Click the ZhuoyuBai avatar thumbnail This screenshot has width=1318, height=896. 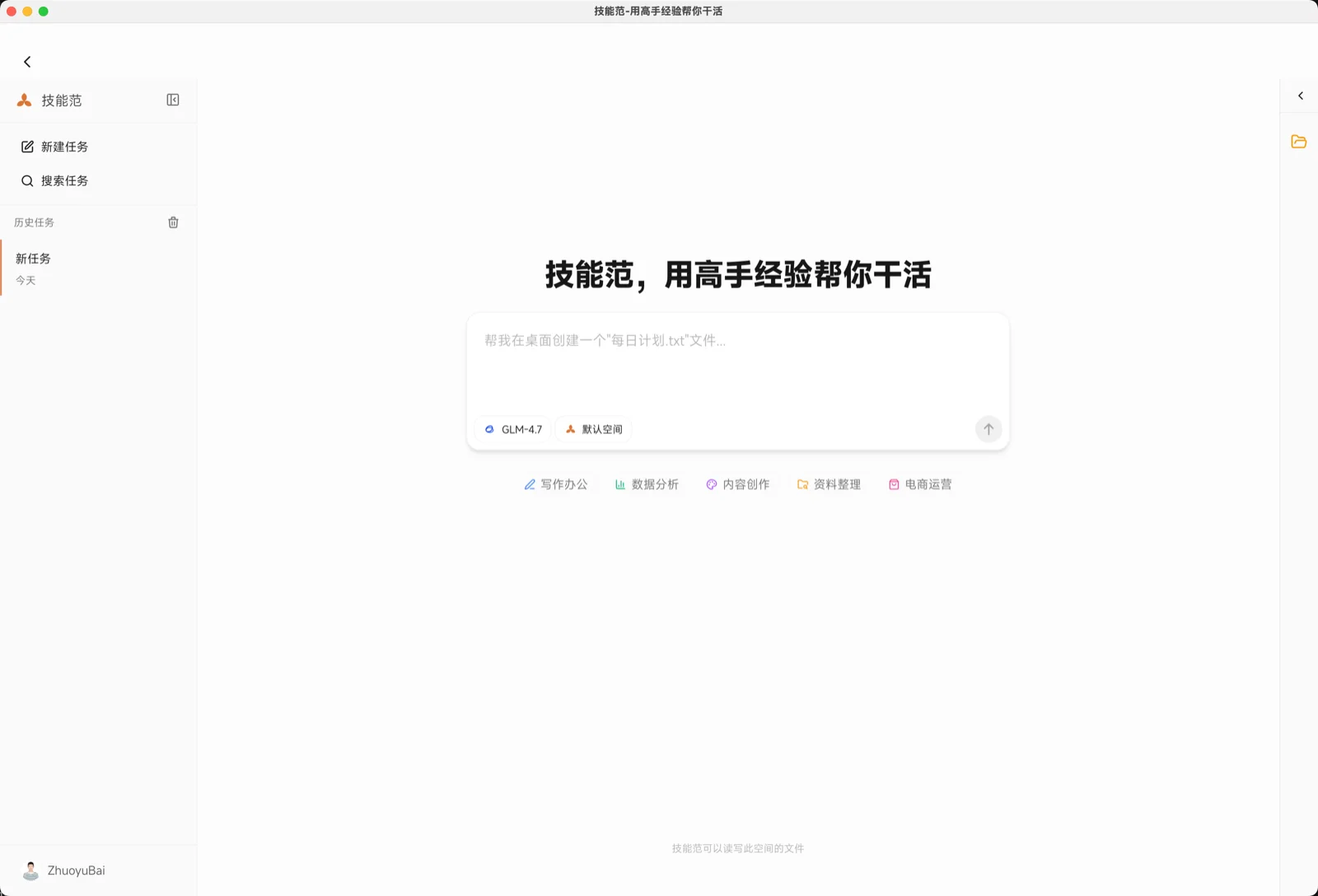click(x=30, y=870)
